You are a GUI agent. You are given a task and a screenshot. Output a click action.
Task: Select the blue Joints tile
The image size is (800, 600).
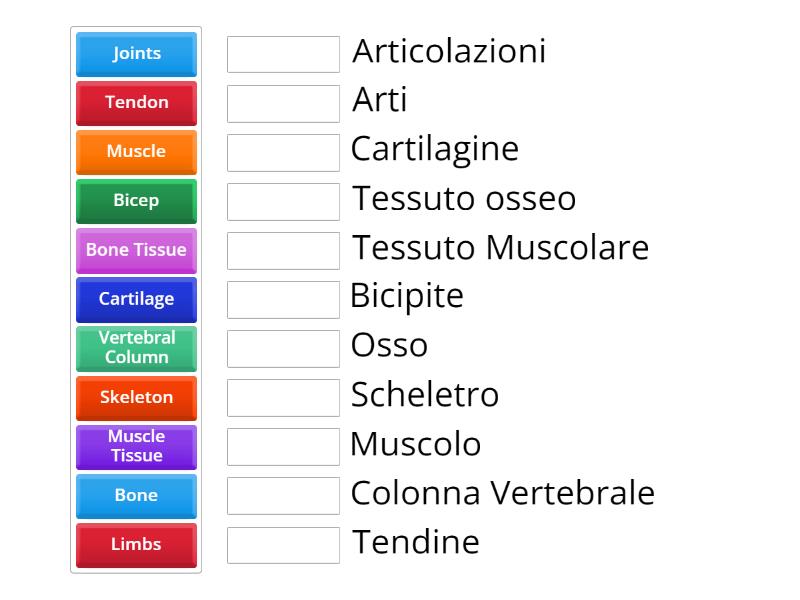pyautogui.click(x=136, y=54)
